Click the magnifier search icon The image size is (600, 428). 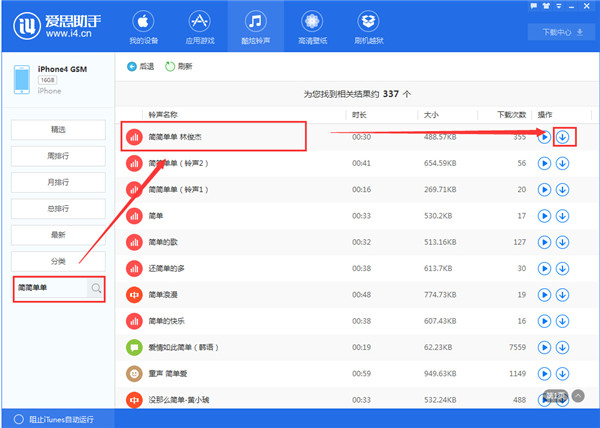96,288
